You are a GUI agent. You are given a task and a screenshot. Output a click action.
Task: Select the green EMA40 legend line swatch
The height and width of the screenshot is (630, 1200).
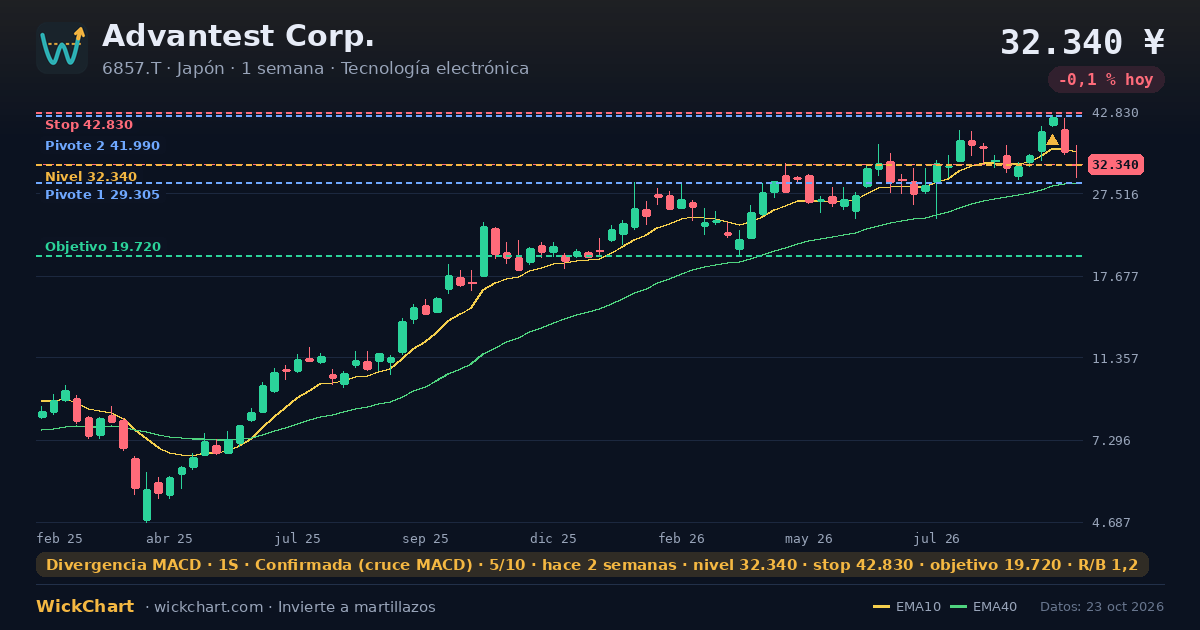click(x=958, y=607)
